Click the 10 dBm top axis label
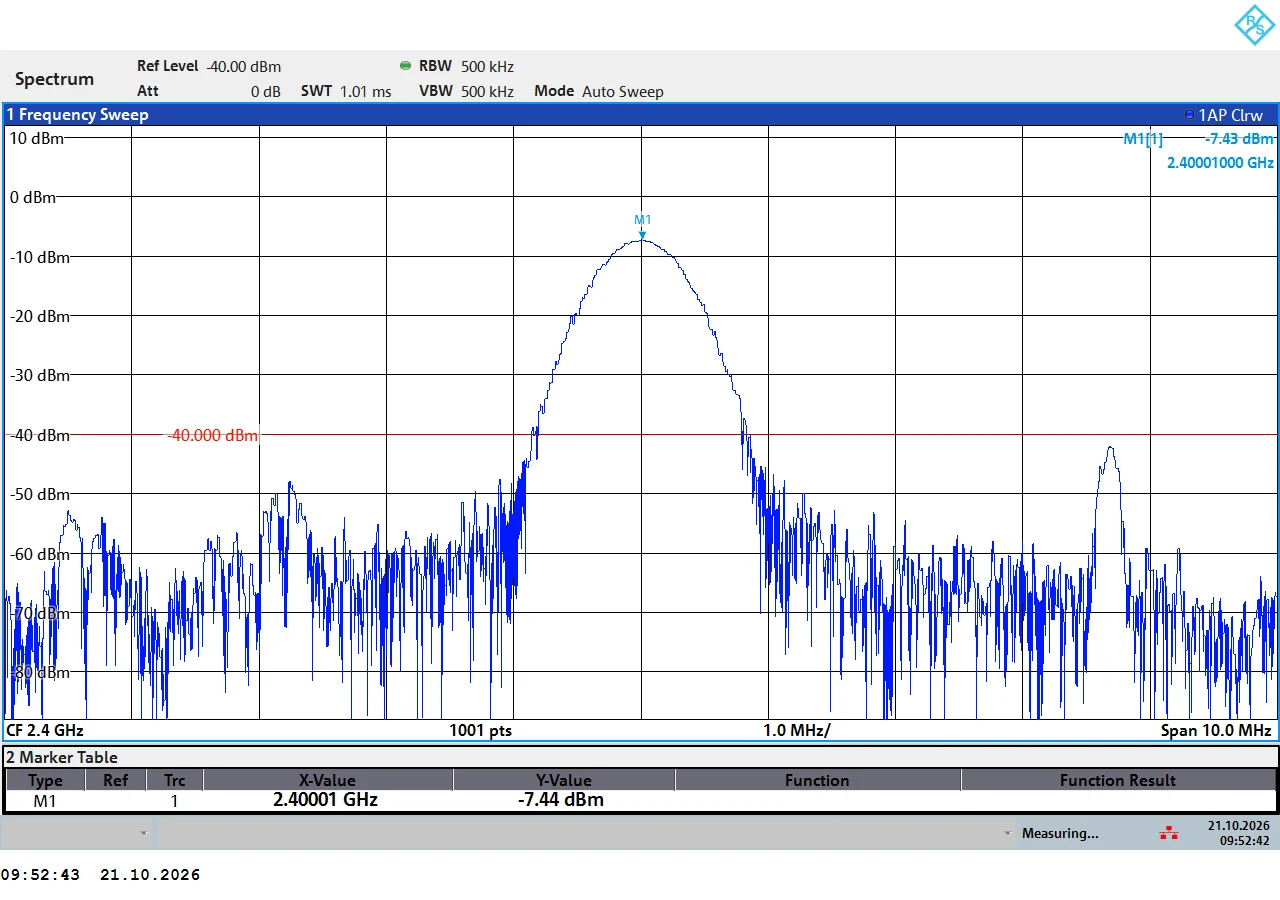This screenshot has width=1280, height=900. pyautogui.click(x=37, y=138)
